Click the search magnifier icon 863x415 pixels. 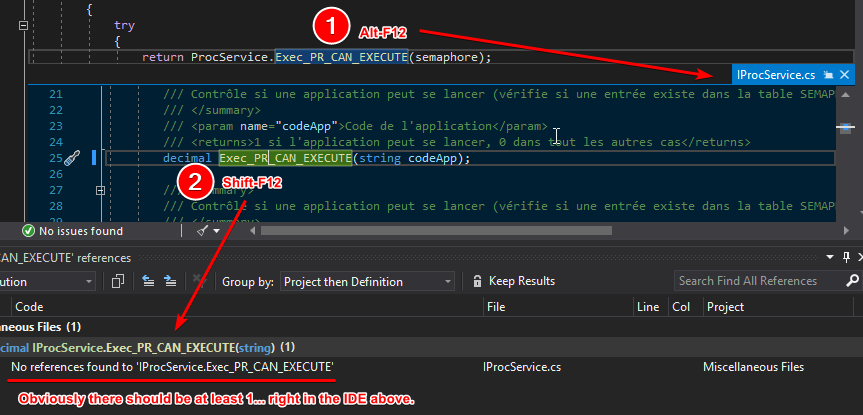tap(851, 281)
